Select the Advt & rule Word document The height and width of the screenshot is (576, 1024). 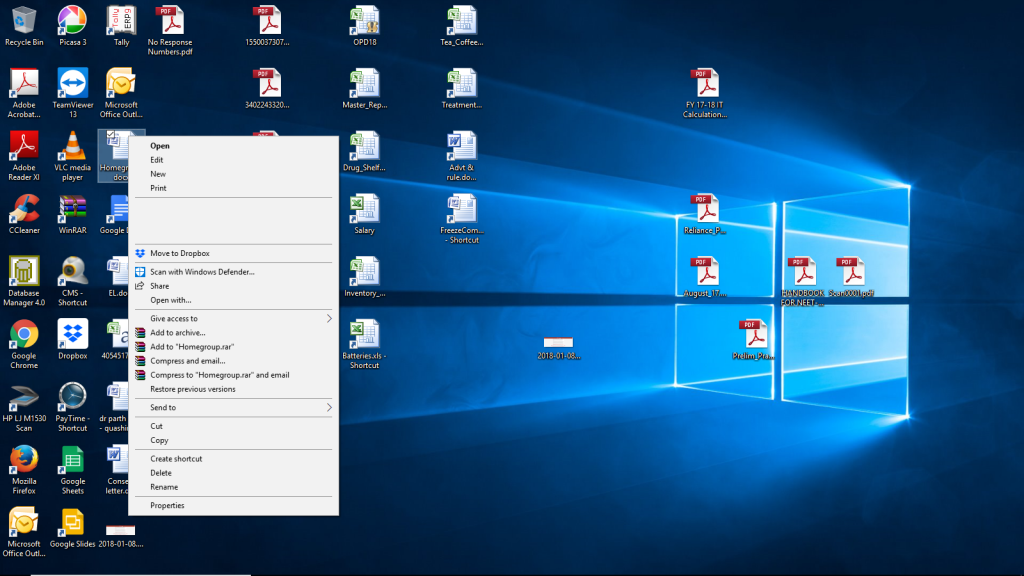[462, 155]
